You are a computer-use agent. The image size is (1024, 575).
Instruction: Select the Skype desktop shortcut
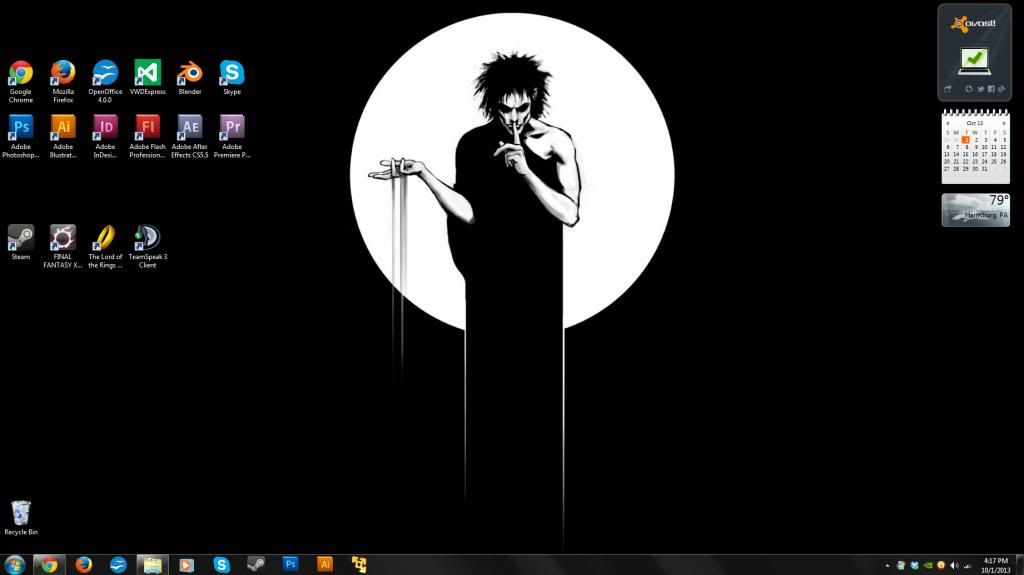(x=232, y=77)
